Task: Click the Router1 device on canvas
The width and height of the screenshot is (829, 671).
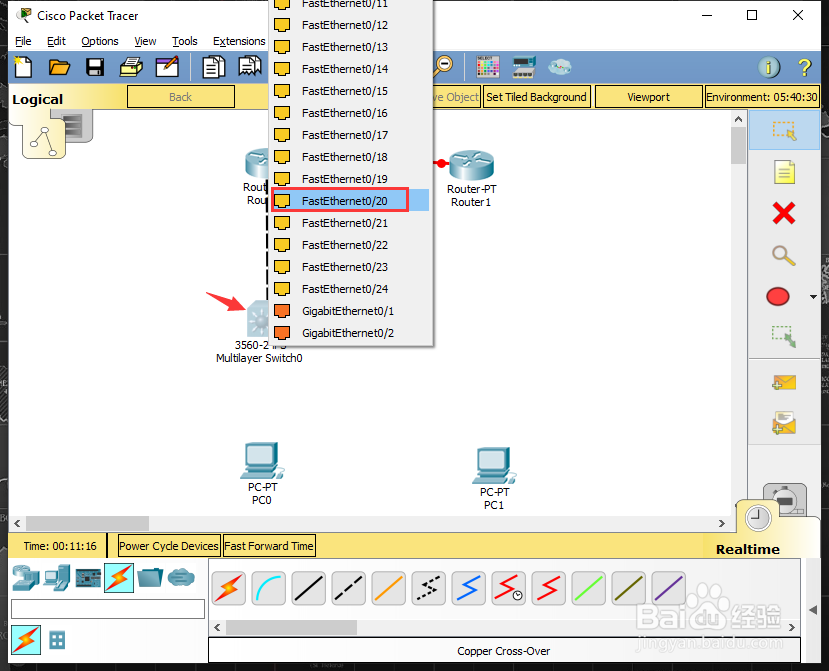Action: [471, 165]
